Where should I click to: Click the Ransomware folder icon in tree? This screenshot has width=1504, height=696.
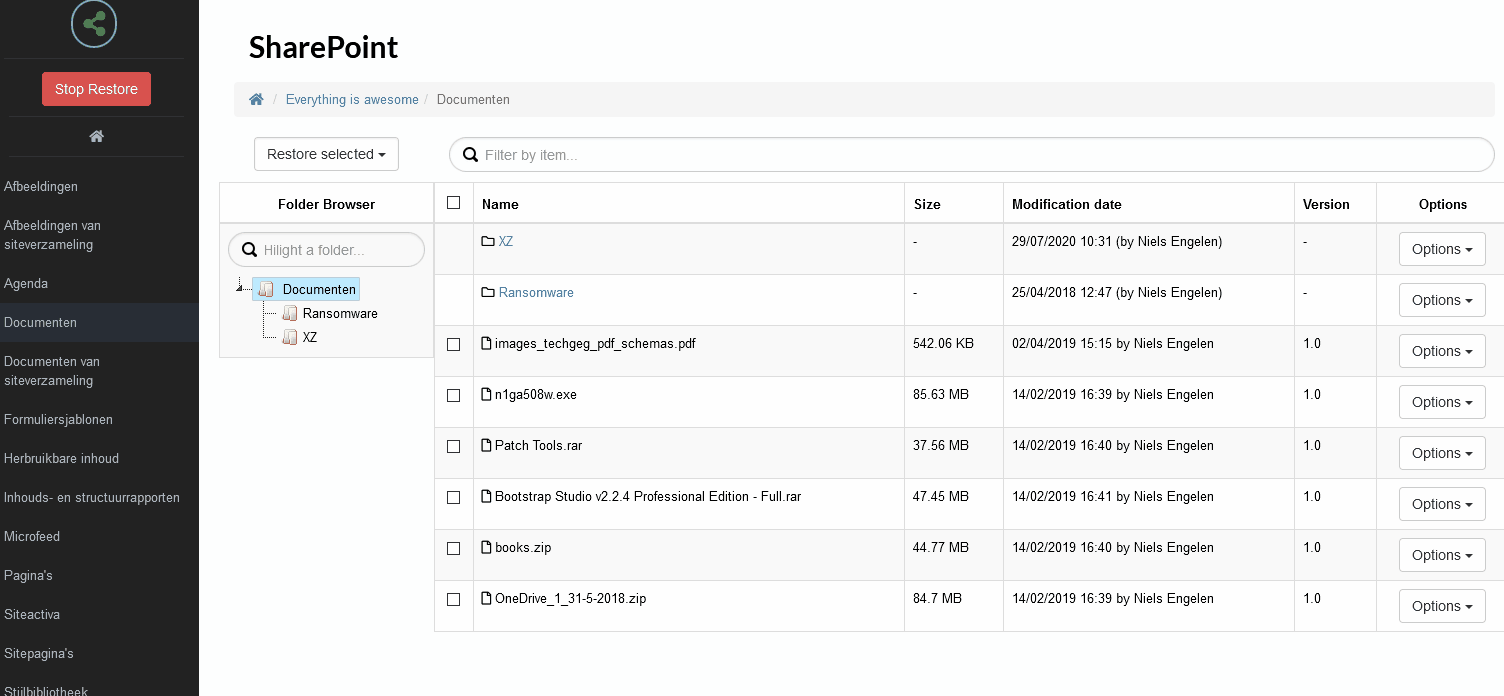pyautogui.click(x=289, y=313)
